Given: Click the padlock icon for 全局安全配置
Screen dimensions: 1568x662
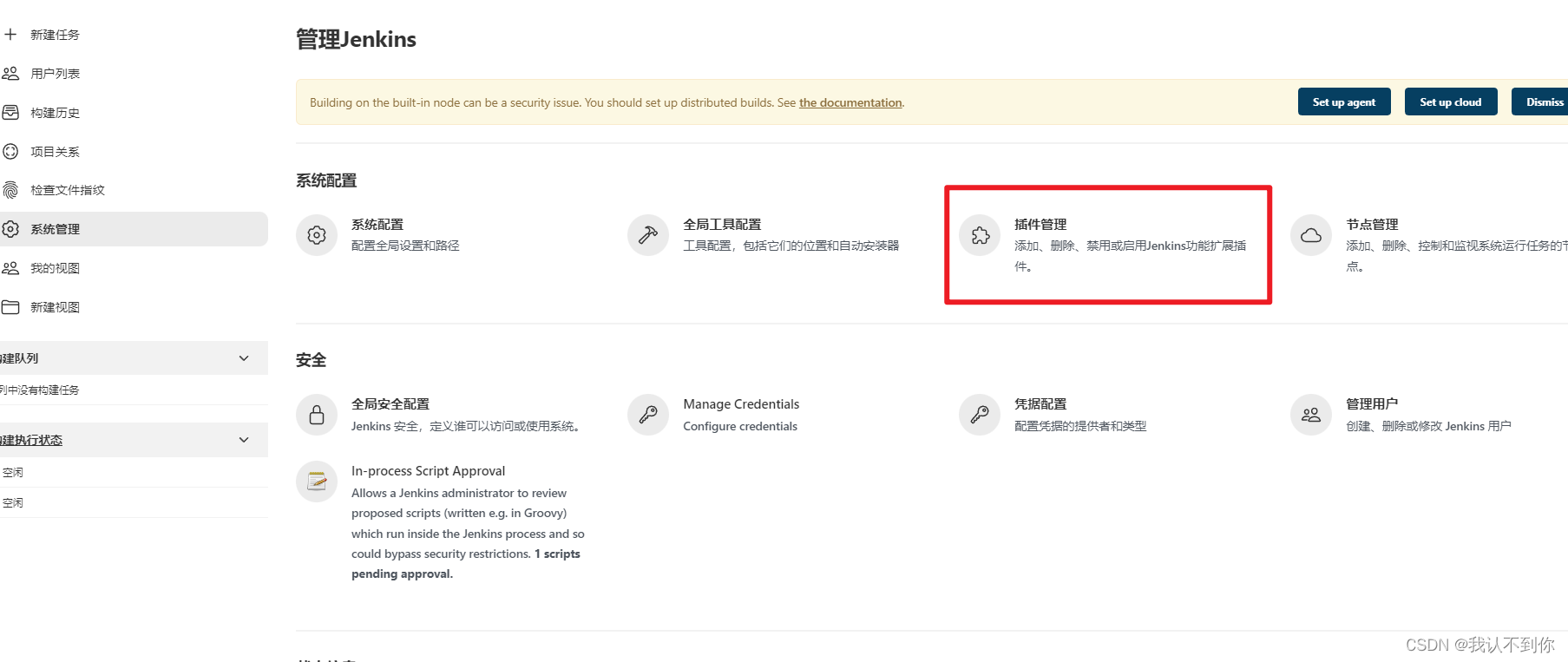Looking at the screenshot, I should pyautogui.click(x=317, y=415).
